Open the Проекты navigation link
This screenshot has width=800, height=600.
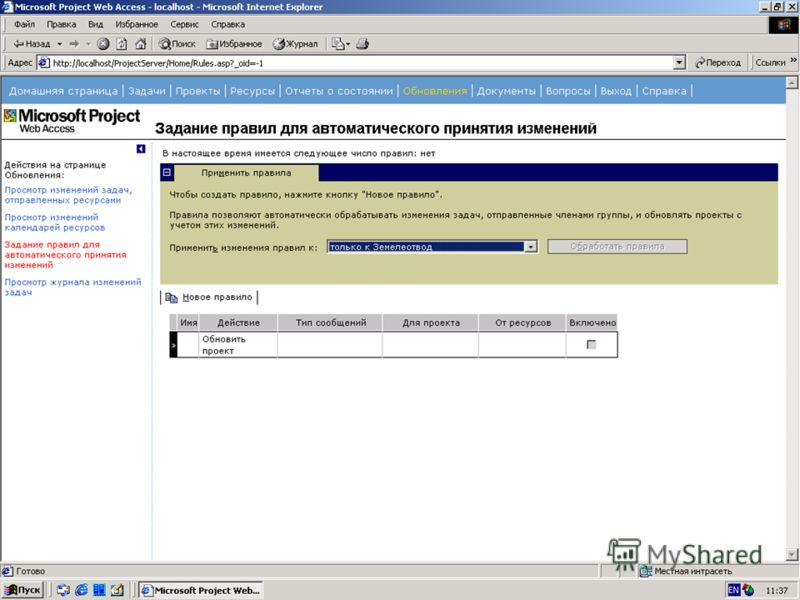(198, 91)
